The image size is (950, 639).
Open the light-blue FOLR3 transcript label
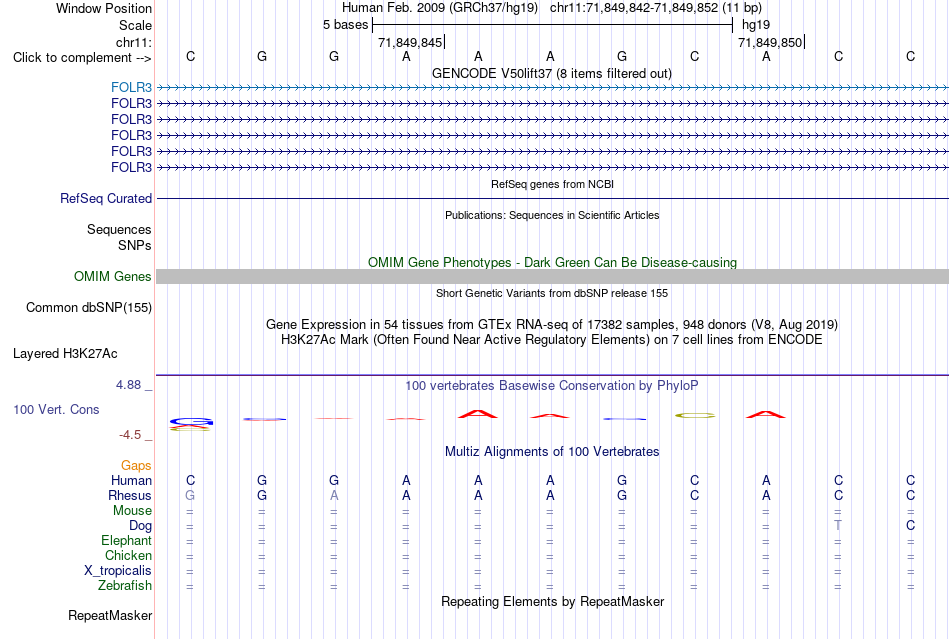point(131,87)
